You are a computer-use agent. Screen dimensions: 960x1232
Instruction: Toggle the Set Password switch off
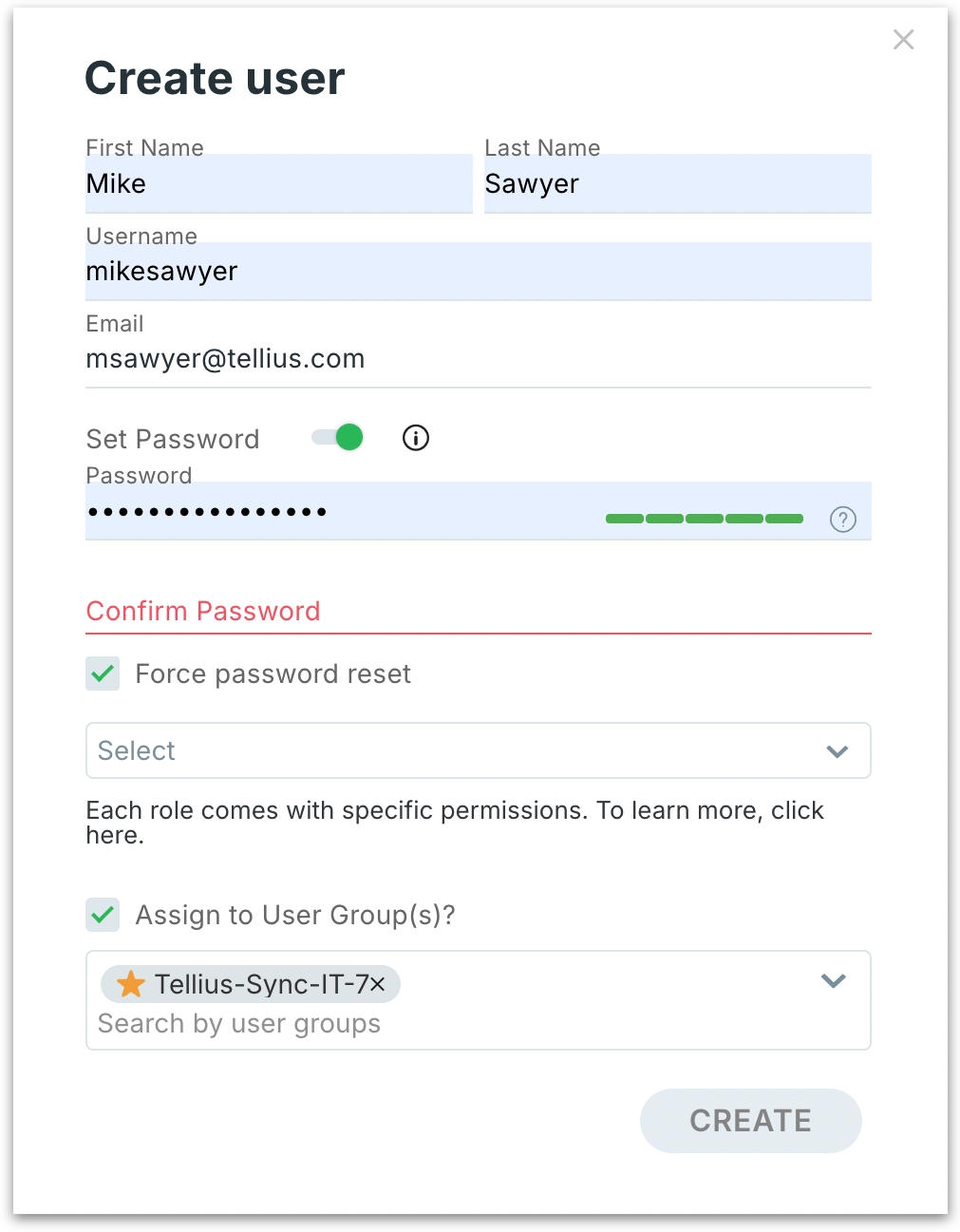pos(338,437)
